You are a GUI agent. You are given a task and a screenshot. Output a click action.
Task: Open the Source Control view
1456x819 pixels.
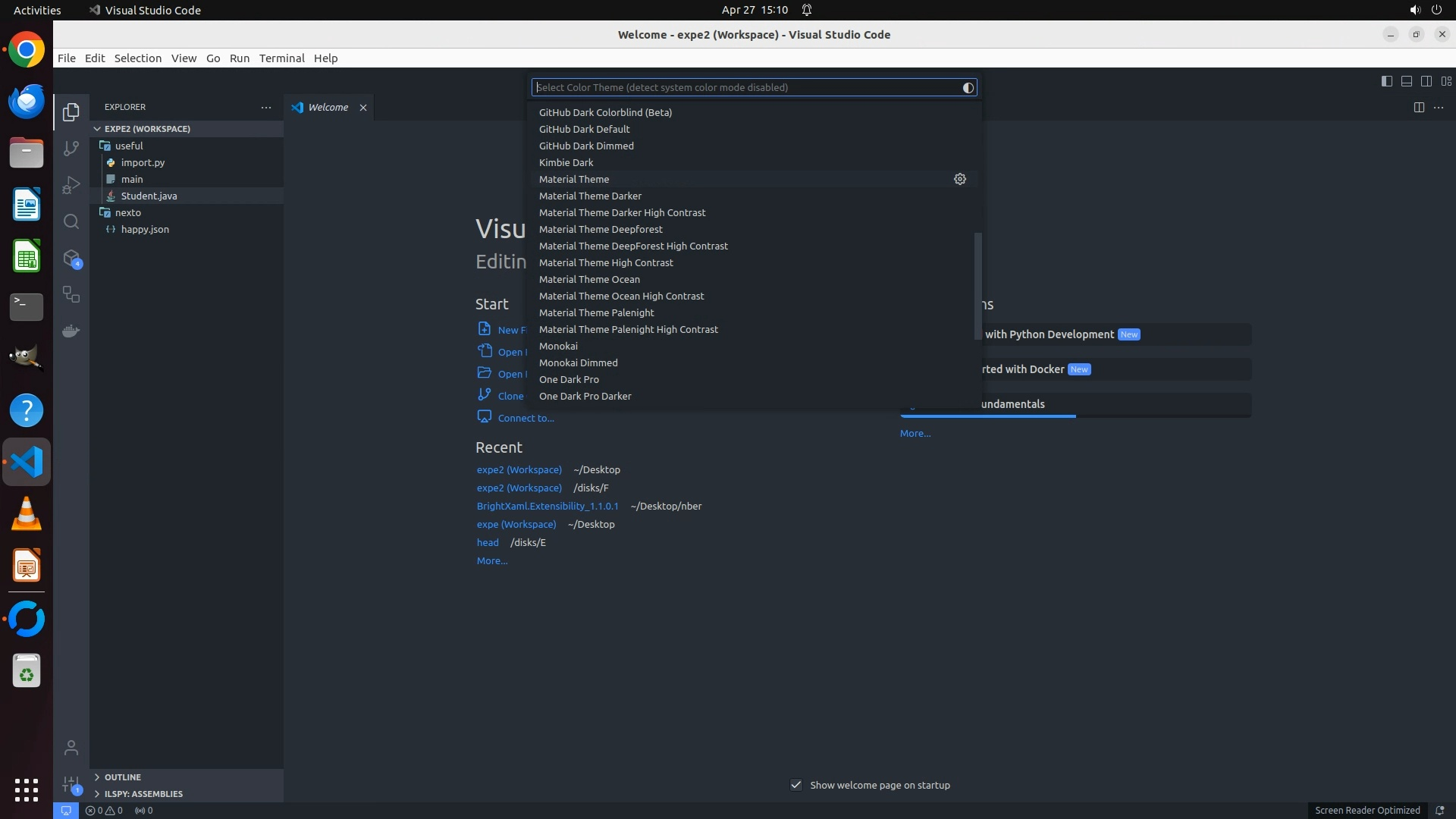point(71,149)
